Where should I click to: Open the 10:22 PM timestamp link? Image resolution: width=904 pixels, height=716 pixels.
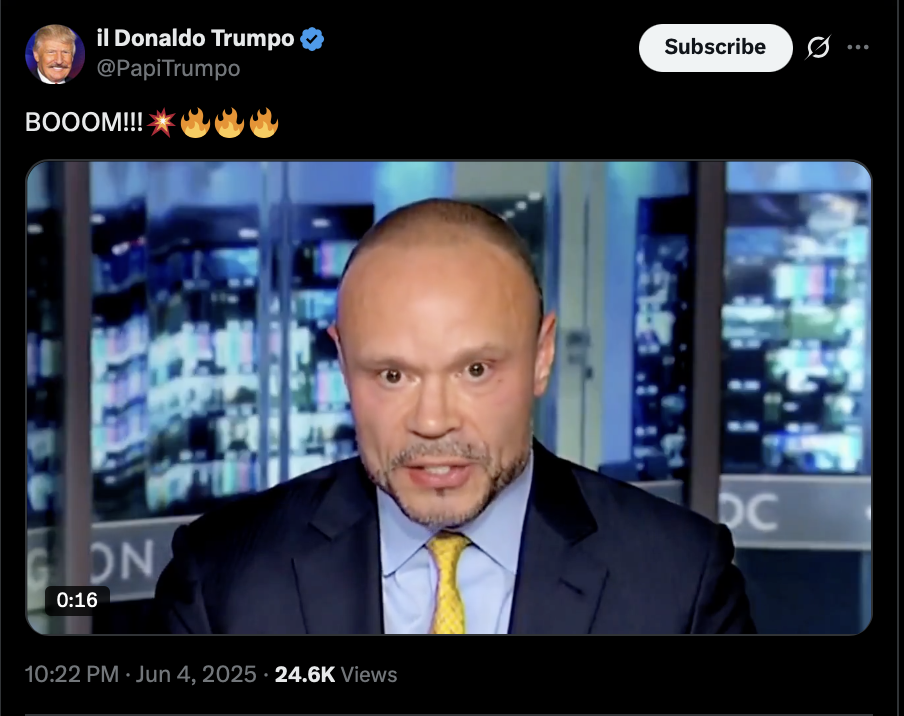(71, 674)
